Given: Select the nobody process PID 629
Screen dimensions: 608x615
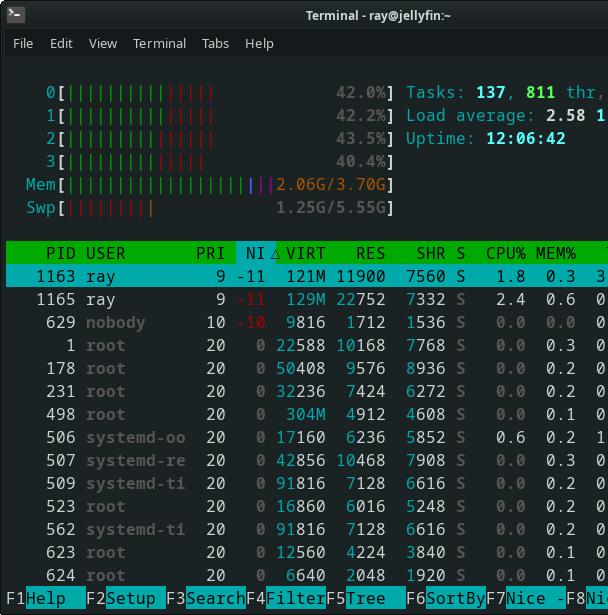Looking at the screenshot, I should pyautogui.click(x=300, y=323).
